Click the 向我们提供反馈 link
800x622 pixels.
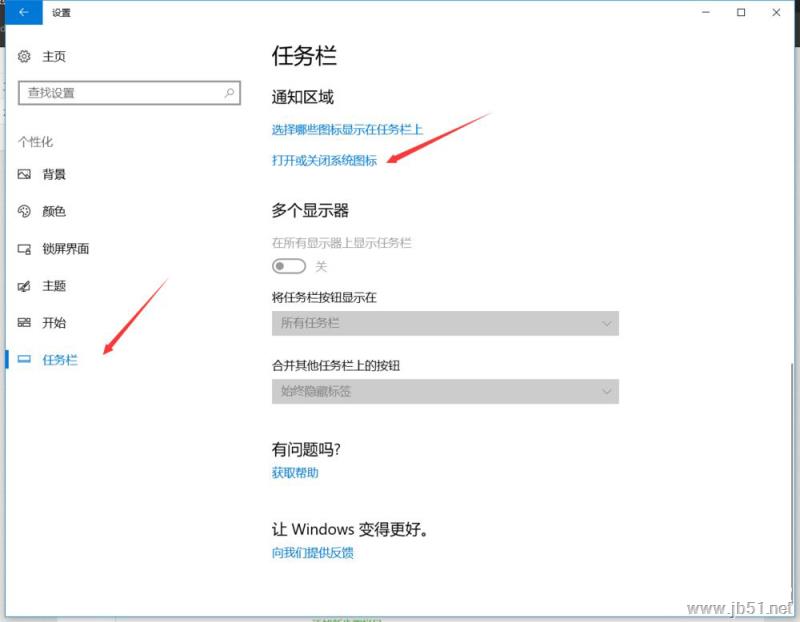coord(312,553)
